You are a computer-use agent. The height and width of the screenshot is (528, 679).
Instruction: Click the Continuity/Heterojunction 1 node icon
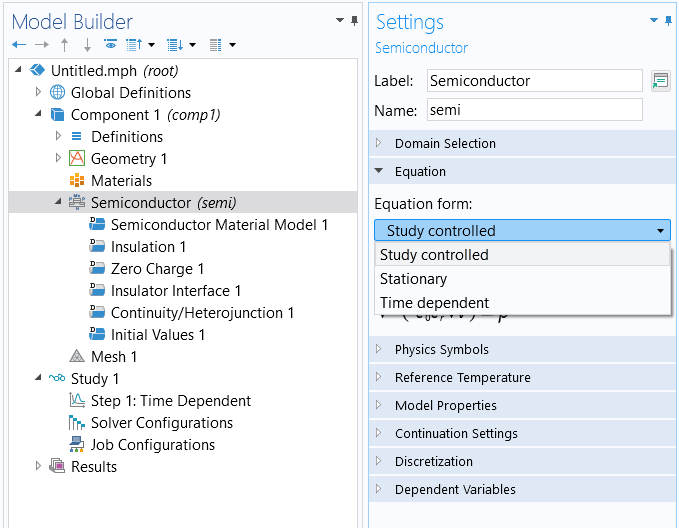pos(97,312)
